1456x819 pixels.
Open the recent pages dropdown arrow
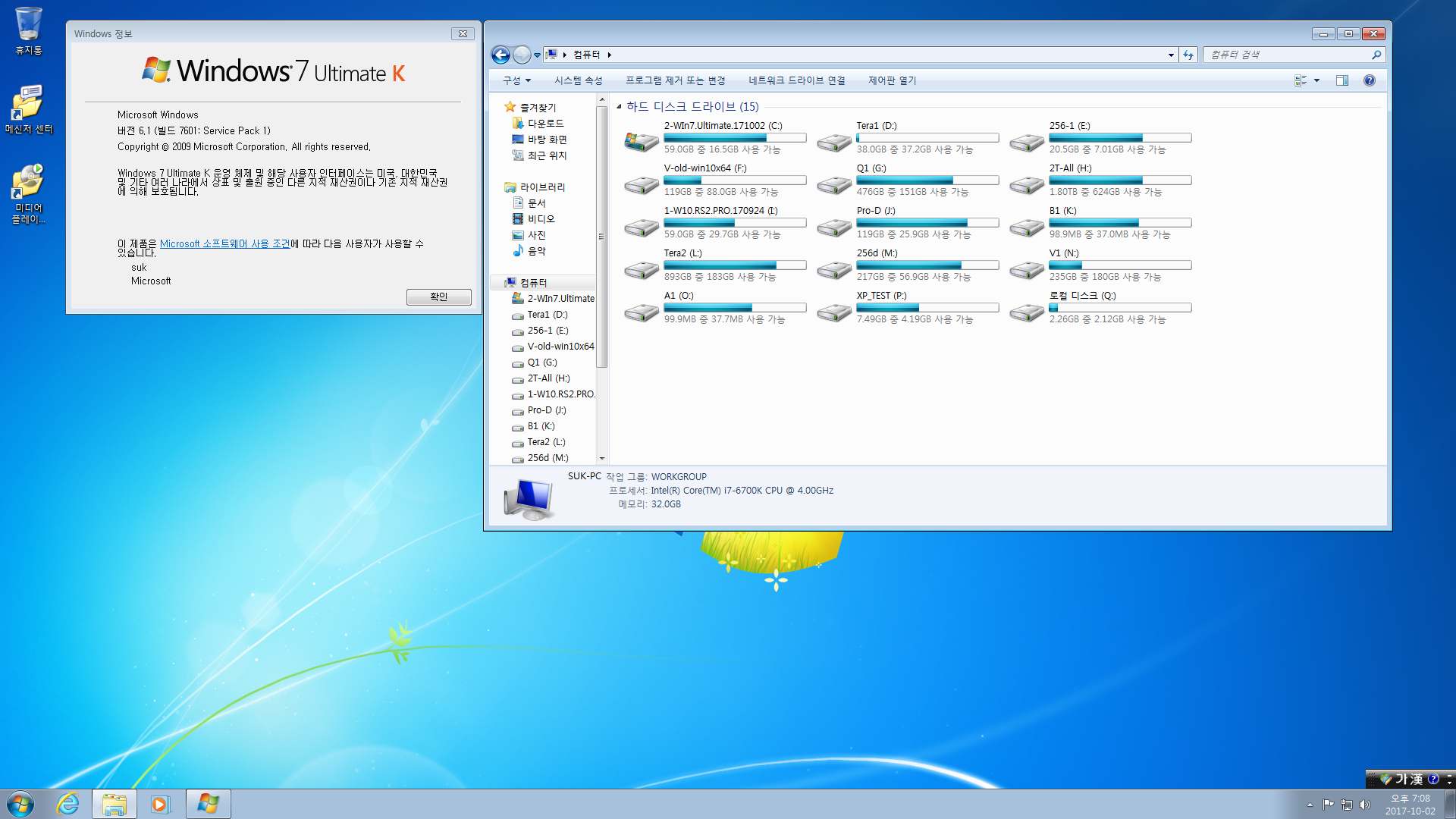(537, 55)
